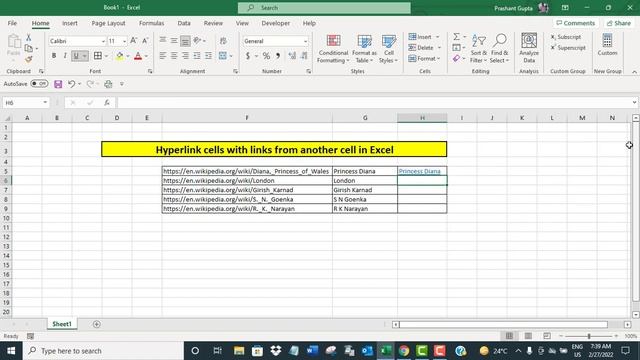640x360 pixels.
Task: Click the Insert Function fx icon
Action: click(x=107, y=103)
